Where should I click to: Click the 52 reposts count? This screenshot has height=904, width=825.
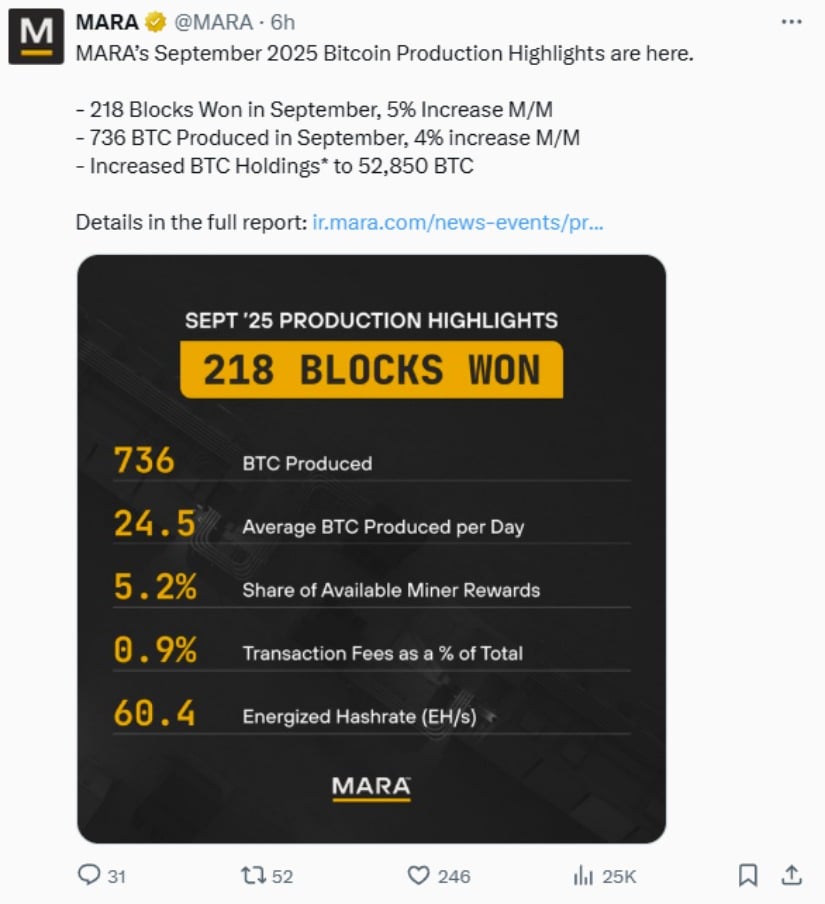[282, 876]
